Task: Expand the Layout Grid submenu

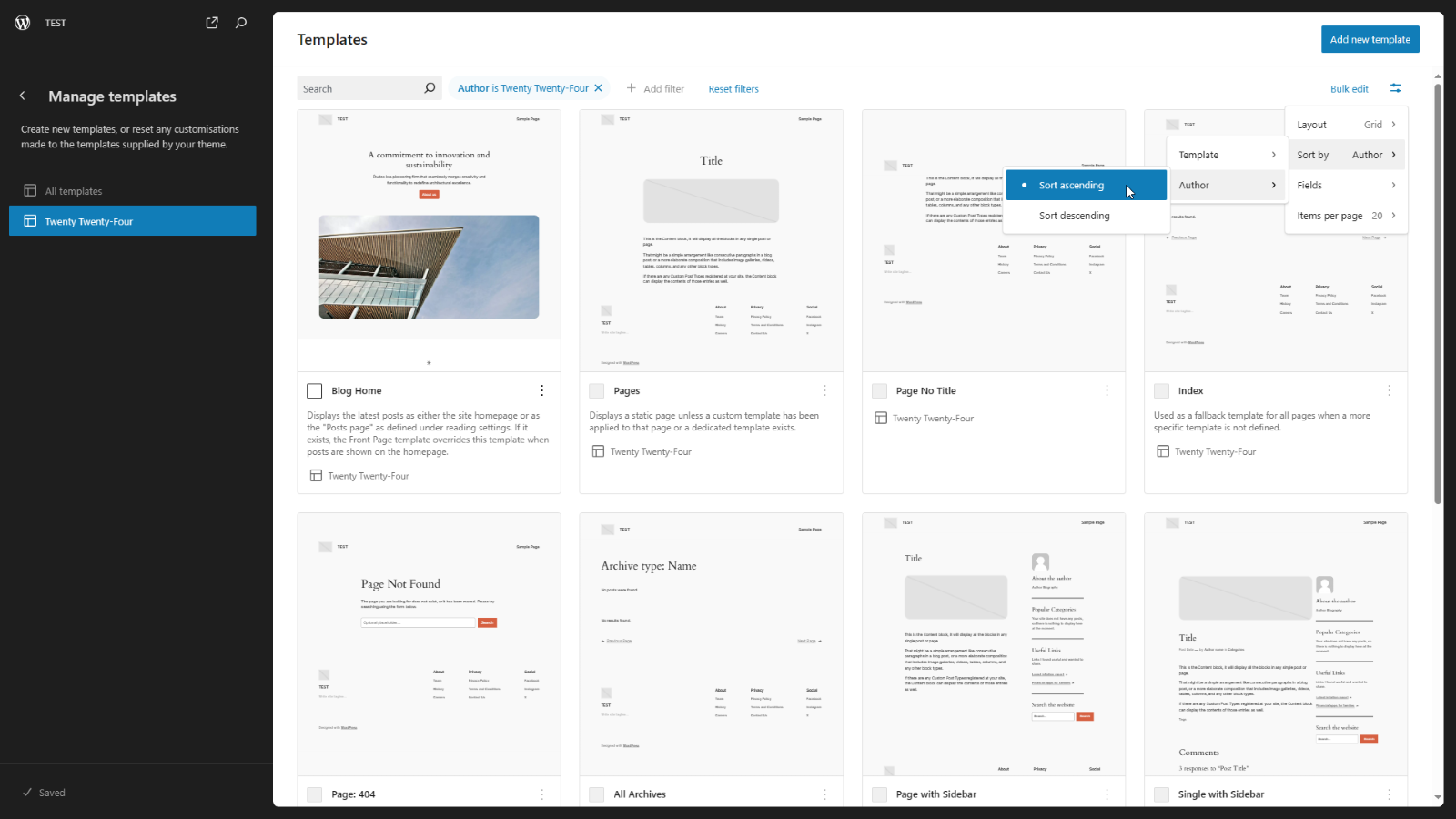Action: [x=1346, y=125]
